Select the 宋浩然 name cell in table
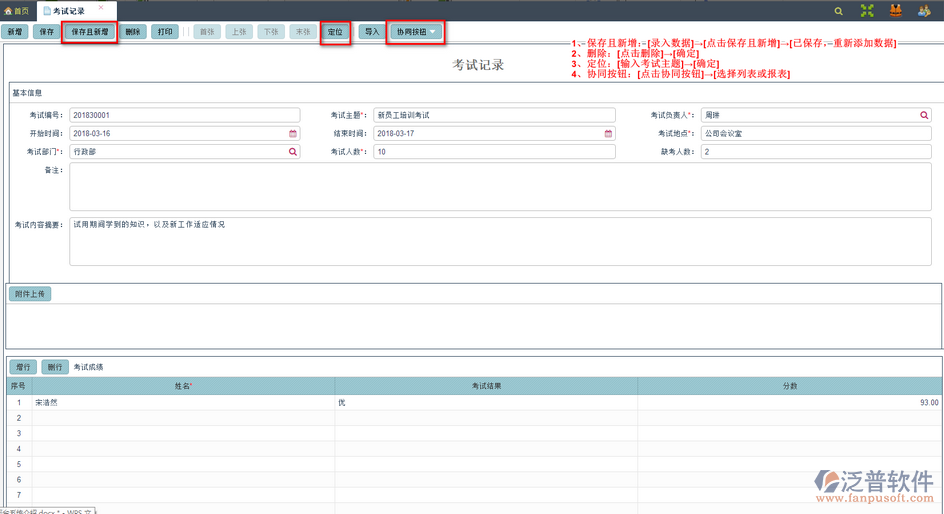Viewport: 944px width, 514px height. point(183,402)
